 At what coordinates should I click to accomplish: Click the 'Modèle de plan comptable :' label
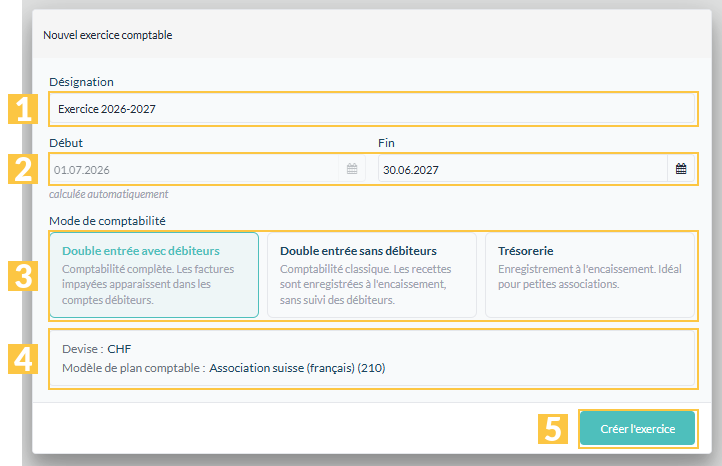click(134, 368)
